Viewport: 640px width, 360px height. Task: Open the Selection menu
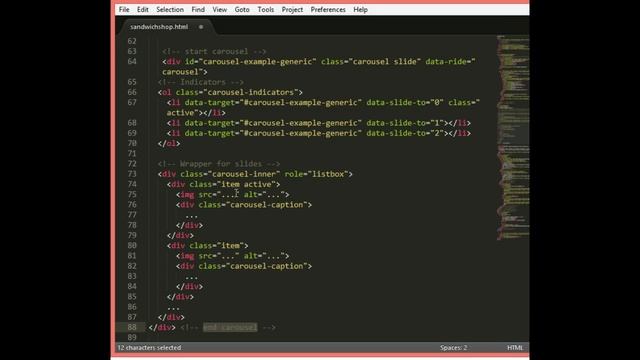coord(170,9)
